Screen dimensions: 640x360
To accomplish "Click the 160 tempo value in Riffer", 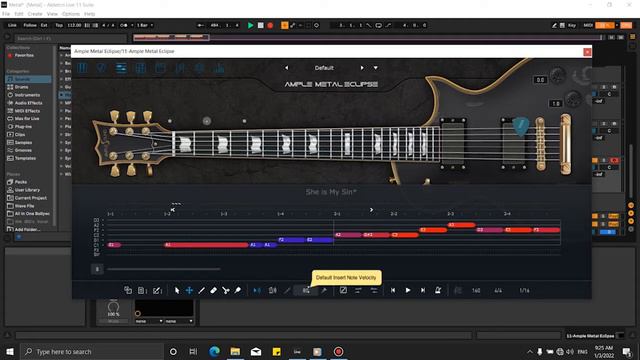I will 476,291.
